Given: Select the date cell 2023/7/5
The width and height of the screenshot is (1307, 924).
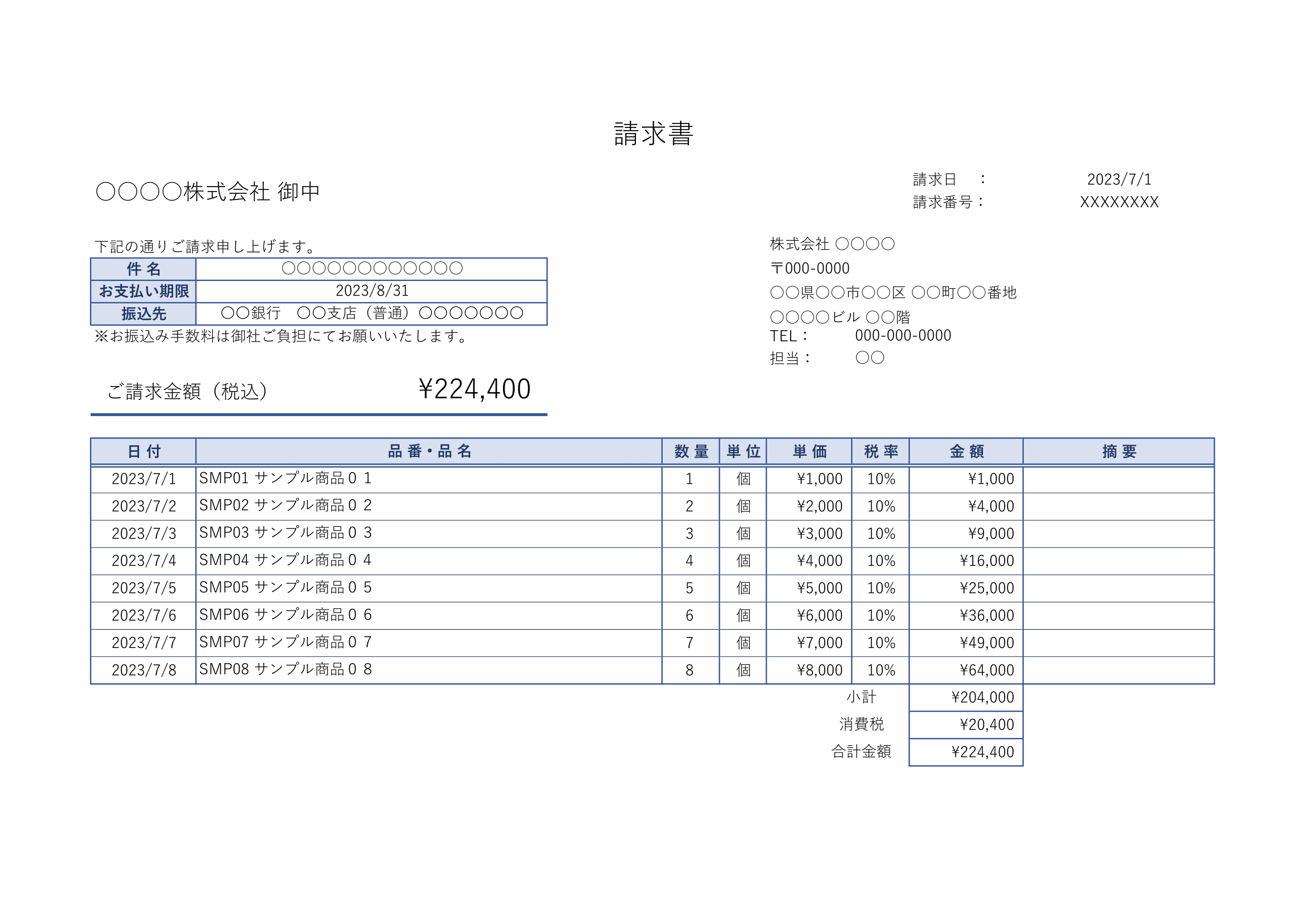Looking at the screenshot, I should pyautogui.click(x=144, y=588).
